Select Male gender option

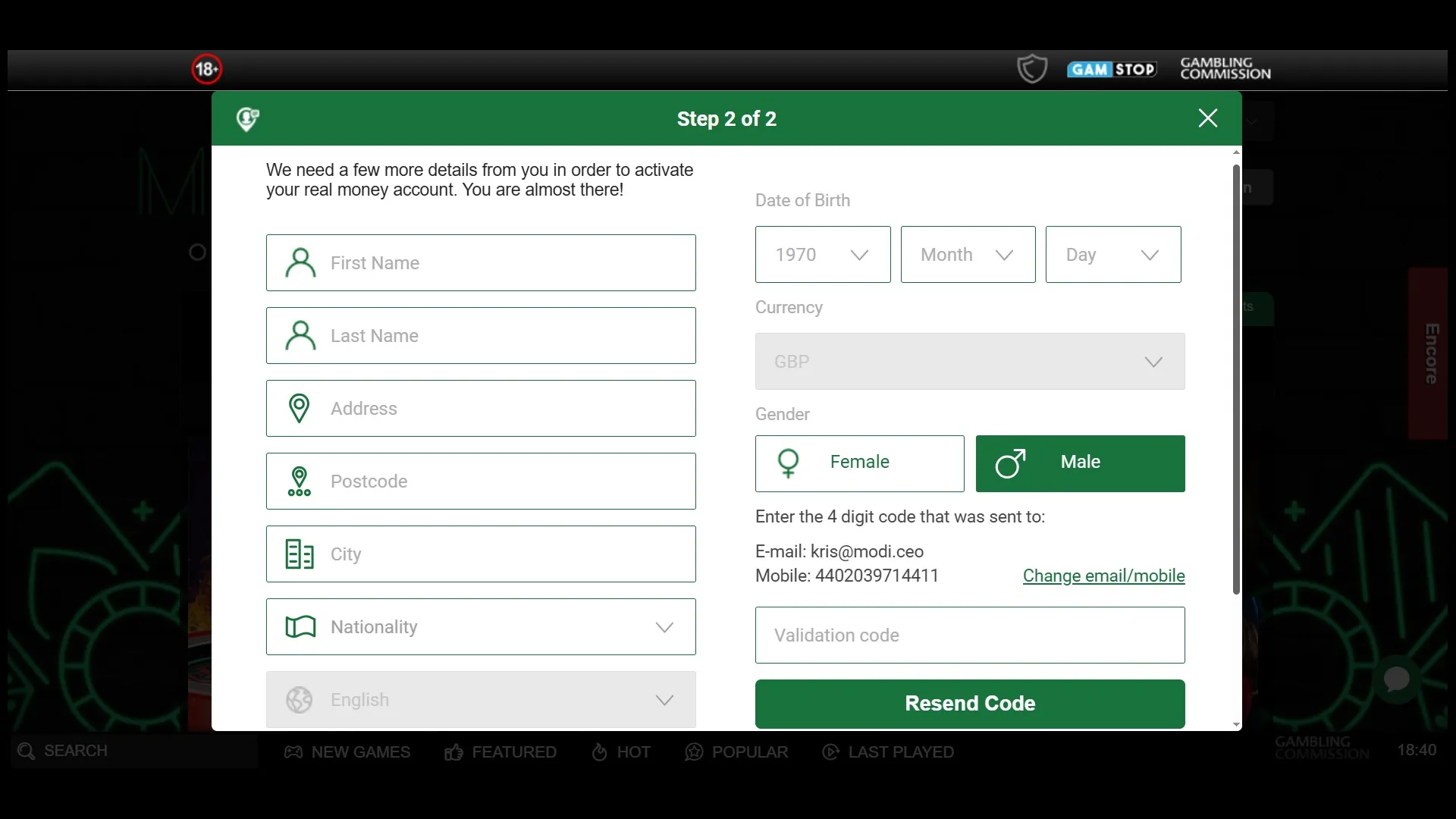click(x=1081, y=463)
